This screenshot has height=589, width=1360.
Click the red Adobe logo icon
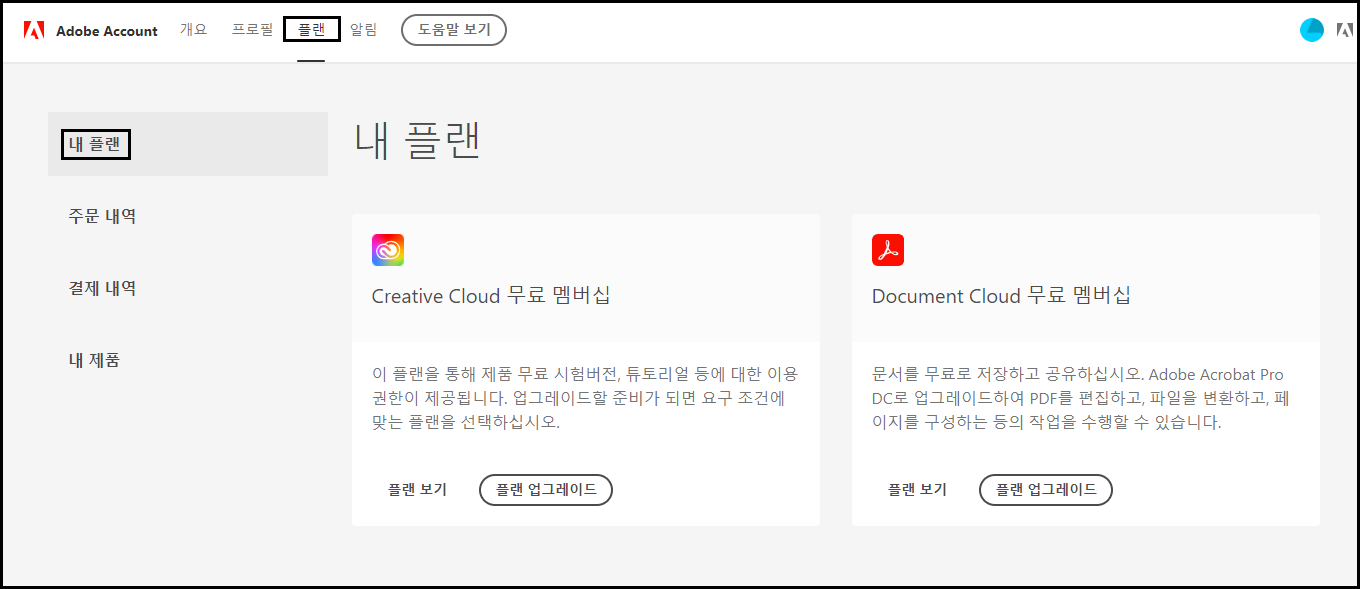(34, 30)
